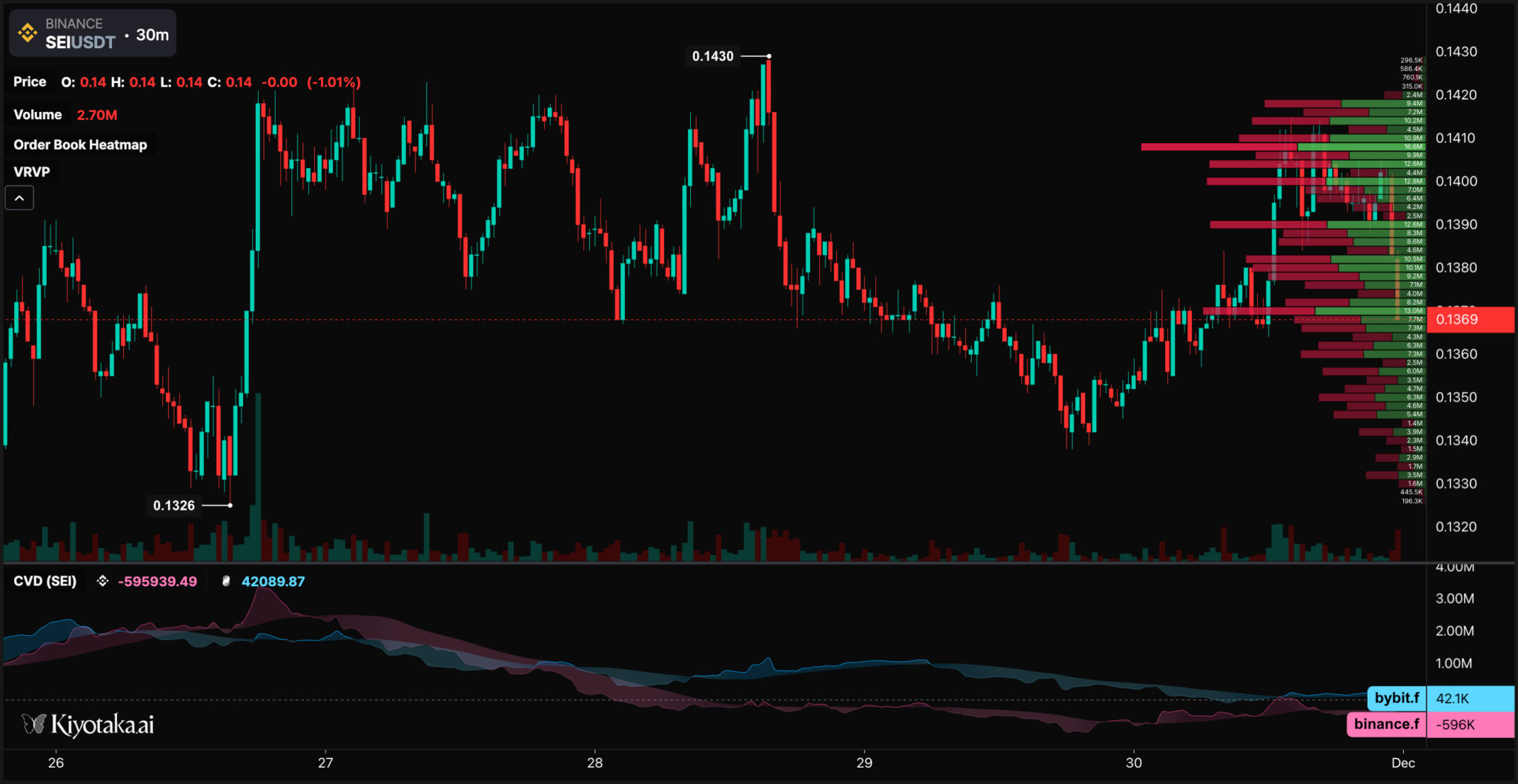Collapse the indicator legend chevron
This screenshot has height=784, width=1518.
(x=19, y=198)
